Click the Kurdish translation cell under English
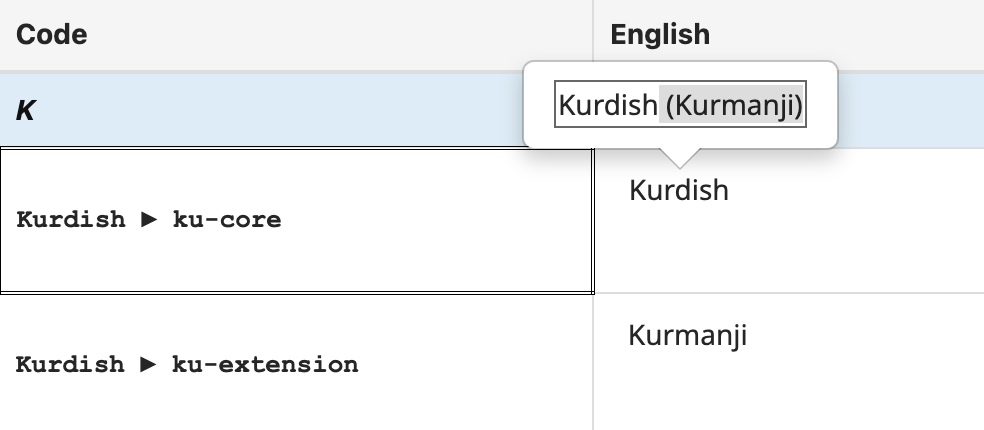This screenshot has height=430, width=984. [x=679, y=190]
